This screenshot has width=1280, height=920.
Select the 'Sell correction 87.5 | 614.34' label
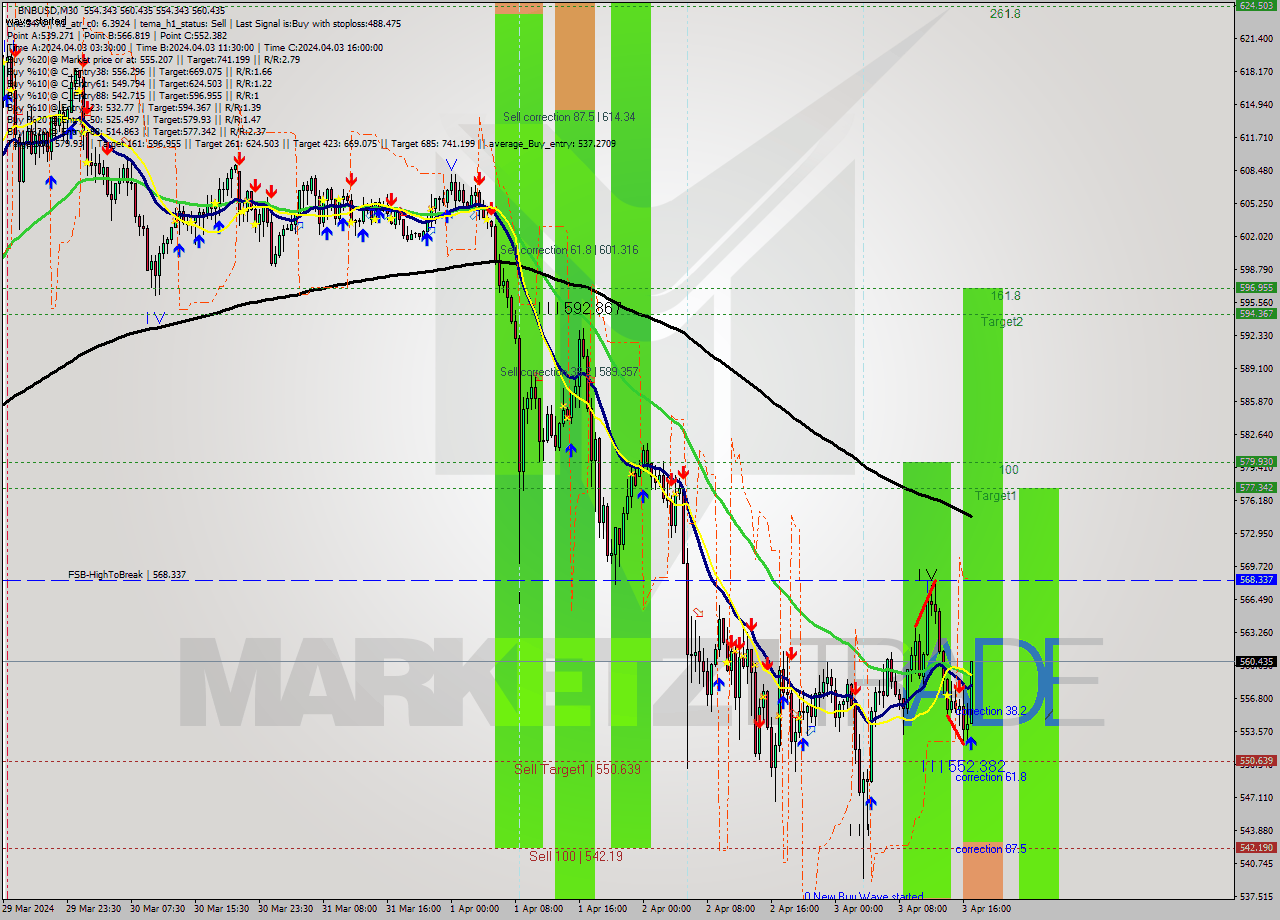(569, 117)
